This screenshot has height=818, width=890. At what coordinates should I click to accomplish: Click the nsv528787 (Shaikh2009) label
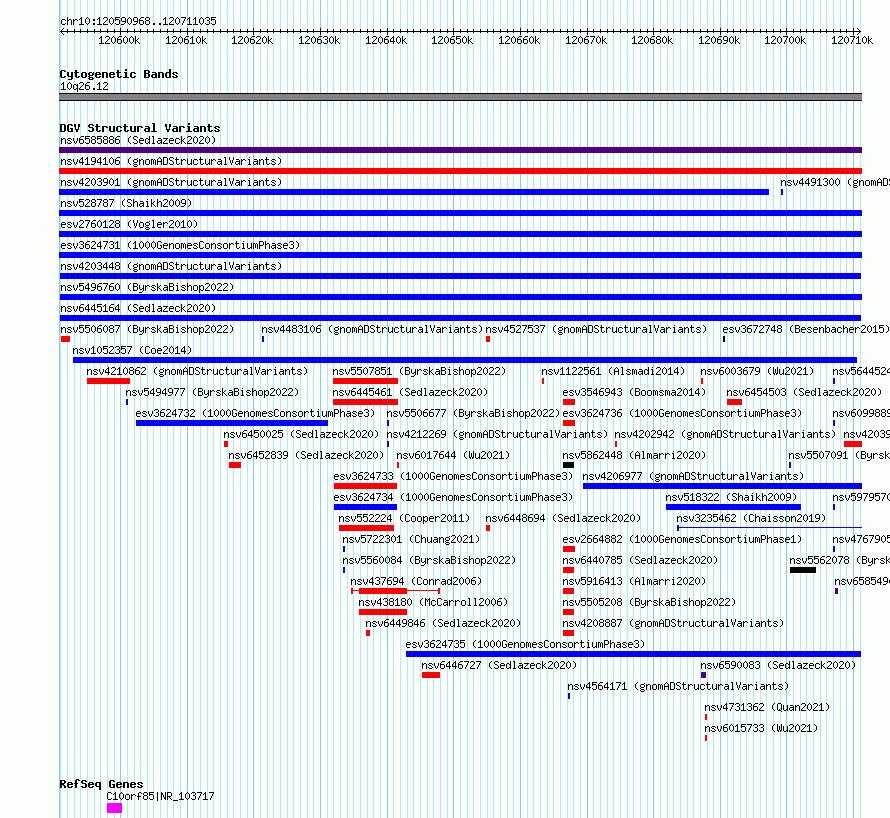tap(126, 203)
